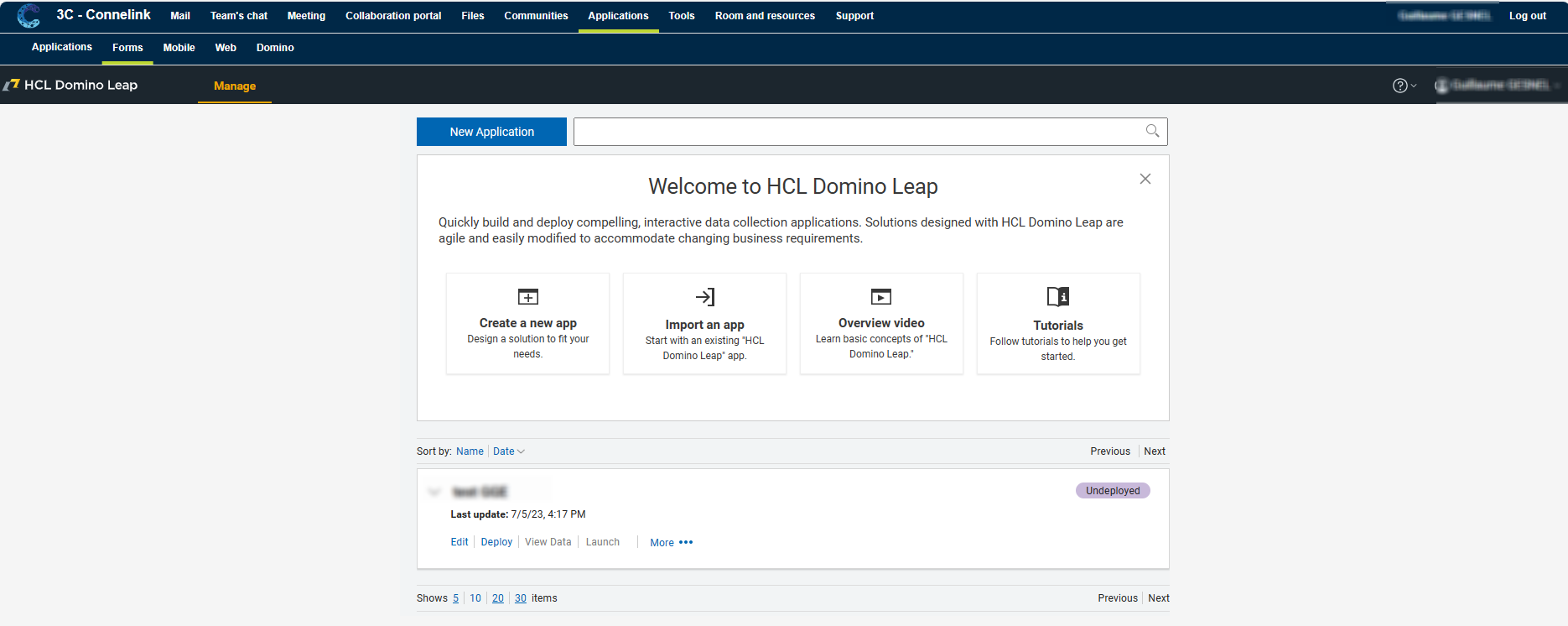Click the search magnifier icon
The image size is (1568, 626).
coord(1152,131)
